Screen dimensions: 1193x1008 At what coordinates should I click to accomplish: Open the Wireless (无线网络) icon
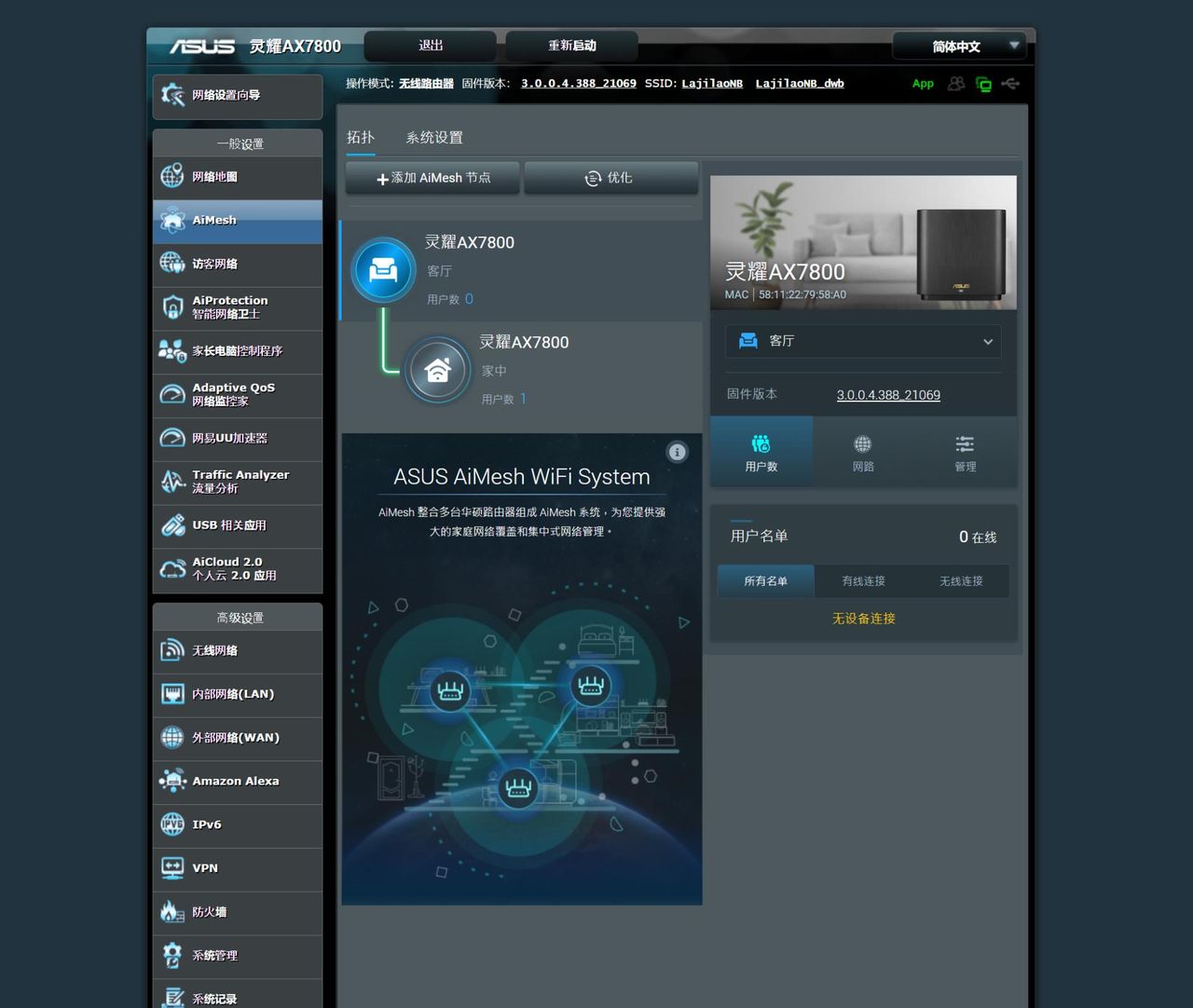172,650
